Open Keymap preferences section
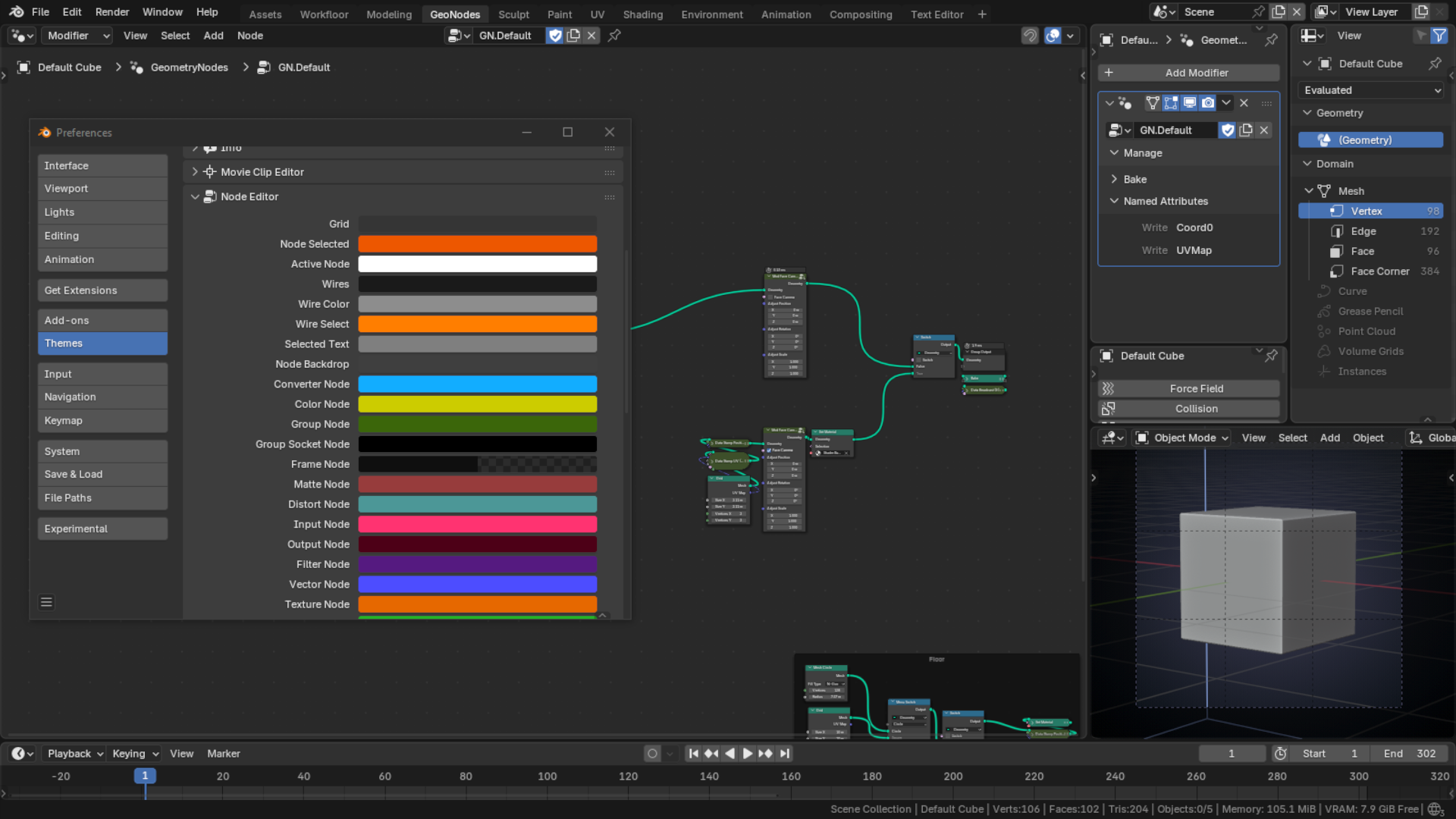1456x819 pixels. tap(102, 421)
